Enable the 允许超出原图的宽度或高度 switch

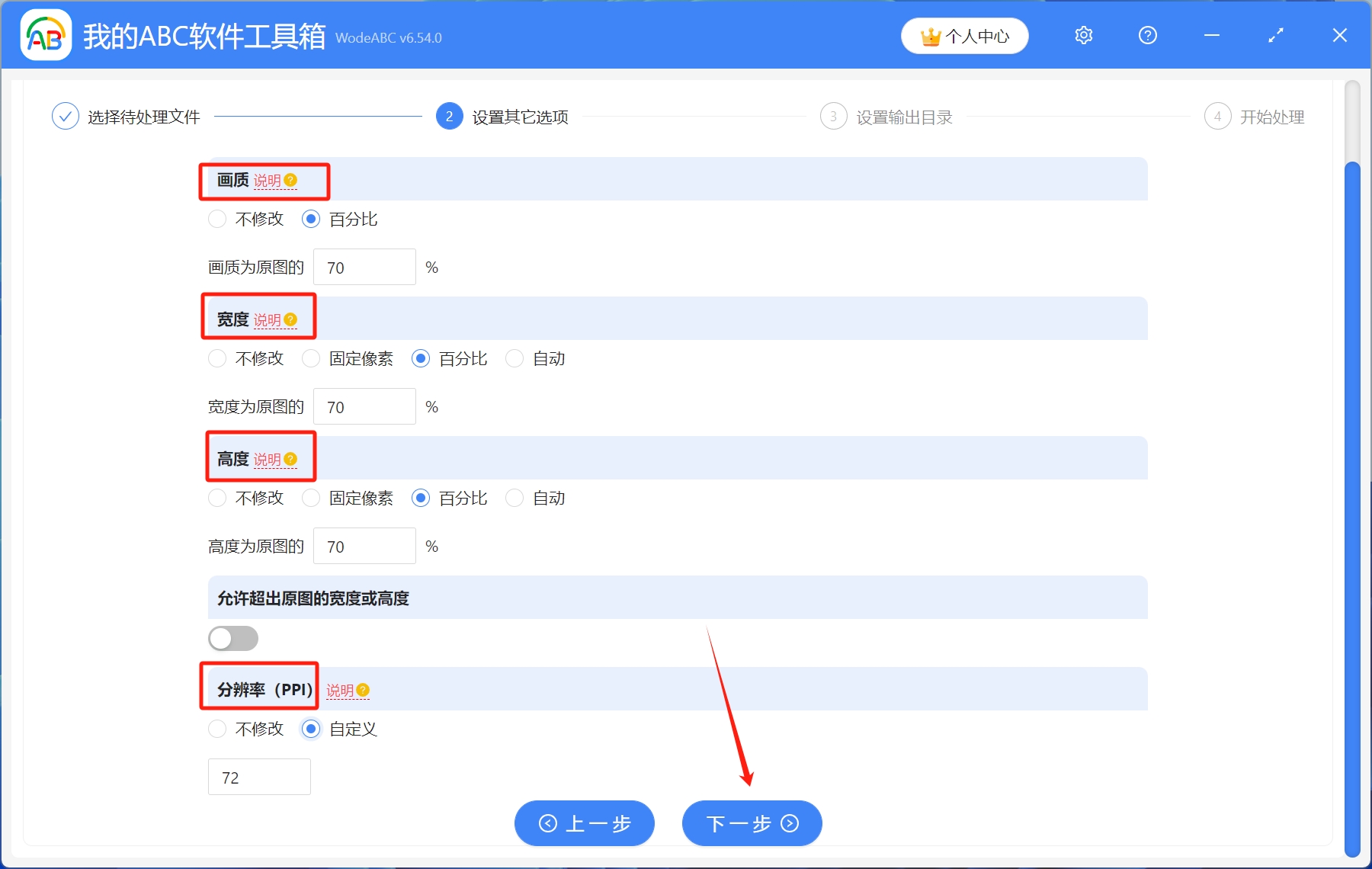(233, 638)
